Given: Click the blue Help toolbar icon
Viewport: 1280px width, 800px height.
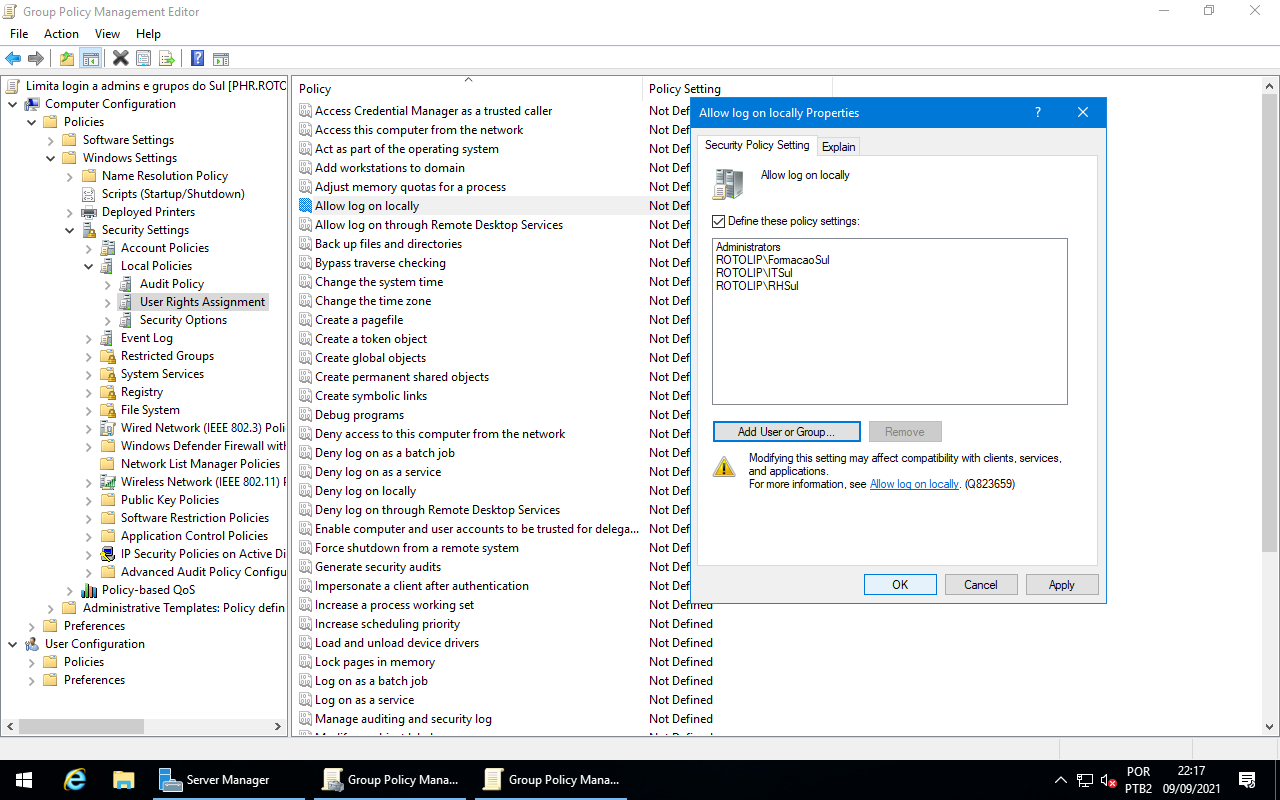Looking at the screenshot, I should (197, 59).
